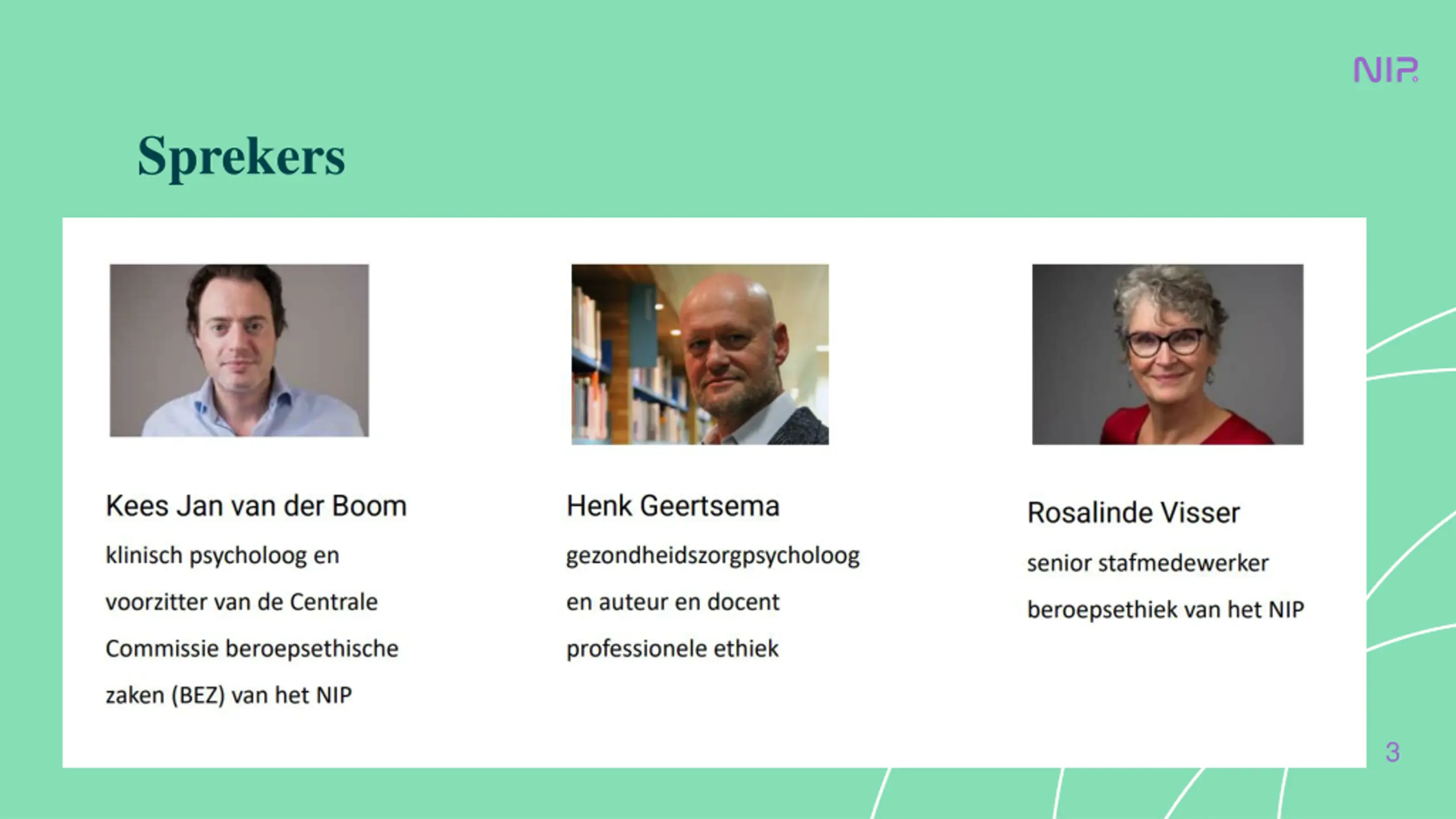The width and height of the screenshot is (1456, 819).
Task: Click the line 'senior stafmedewerker'
Action: 1148,563
